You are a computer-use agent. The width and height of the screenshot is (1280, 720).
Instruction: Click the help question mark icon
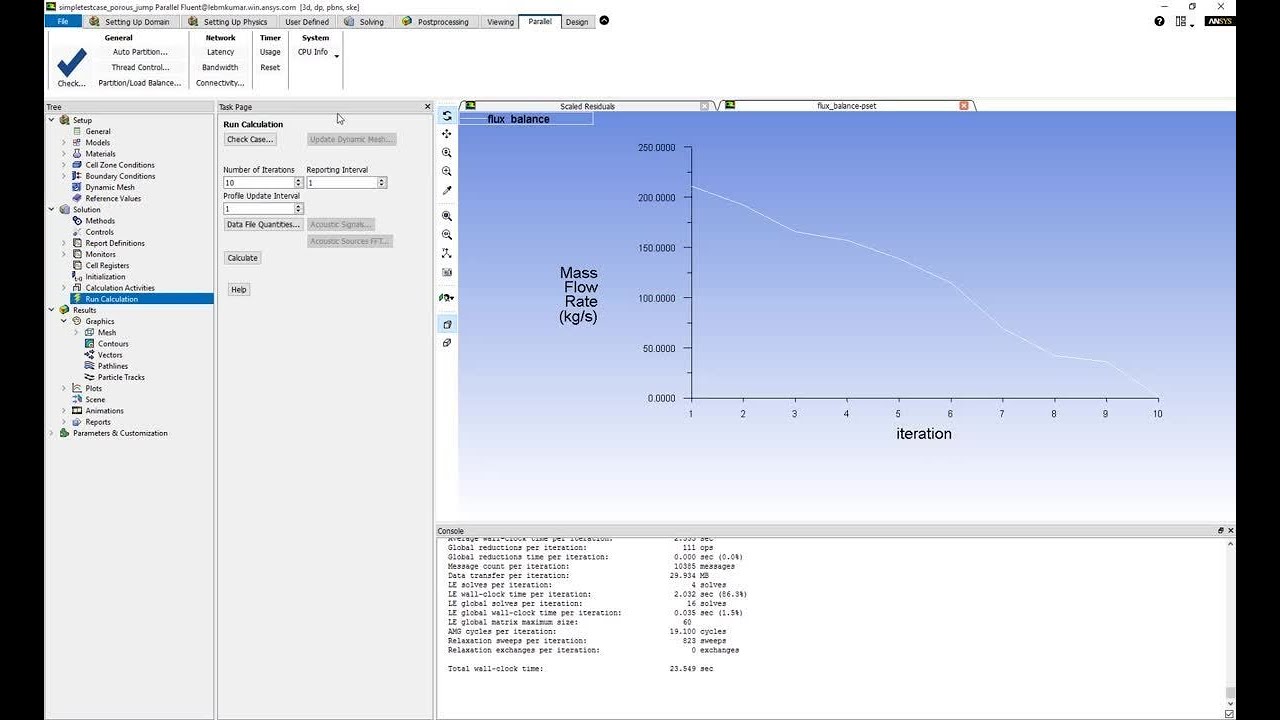pyautogui.click(x=1159, y=21)
